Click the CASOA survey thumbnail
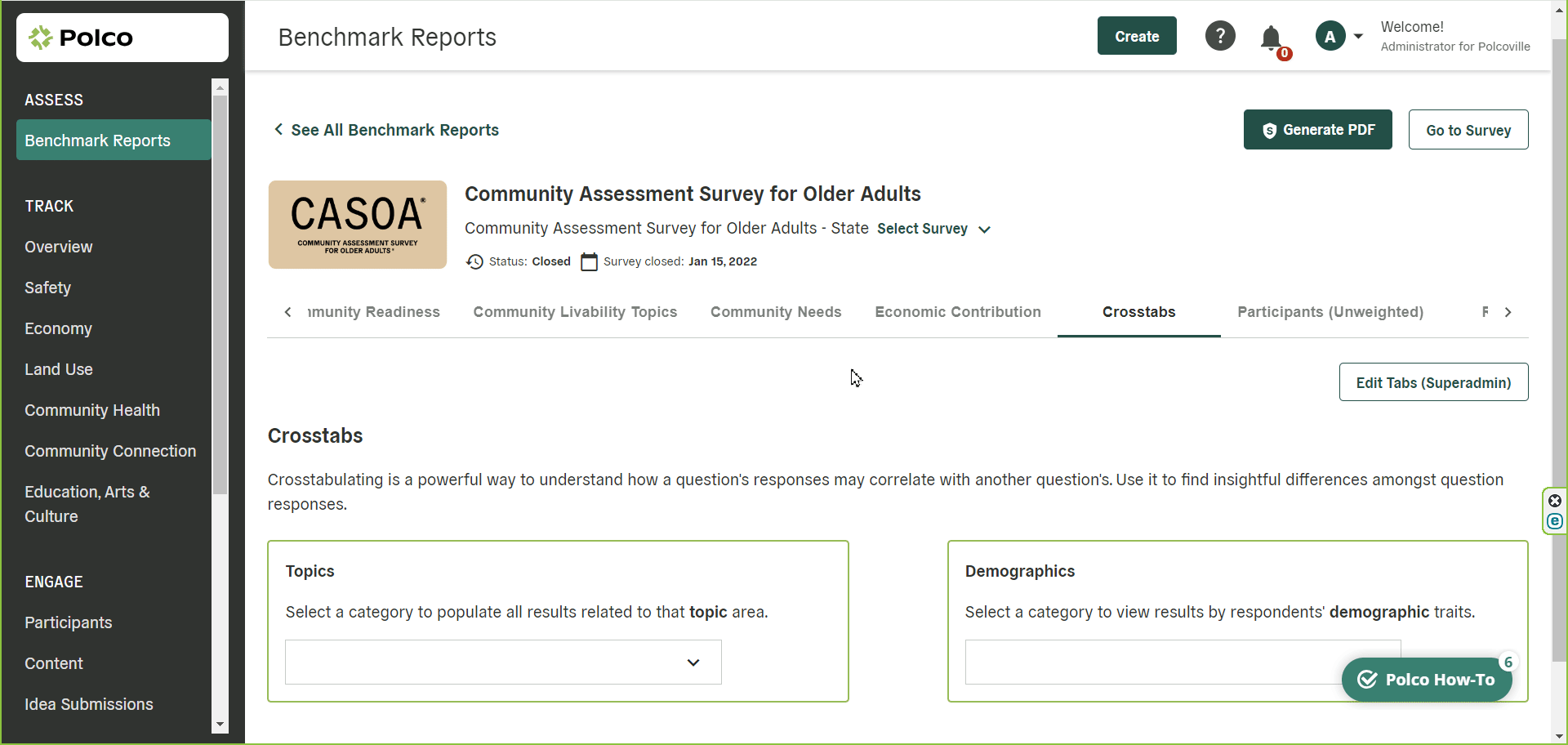 [358, 225]
